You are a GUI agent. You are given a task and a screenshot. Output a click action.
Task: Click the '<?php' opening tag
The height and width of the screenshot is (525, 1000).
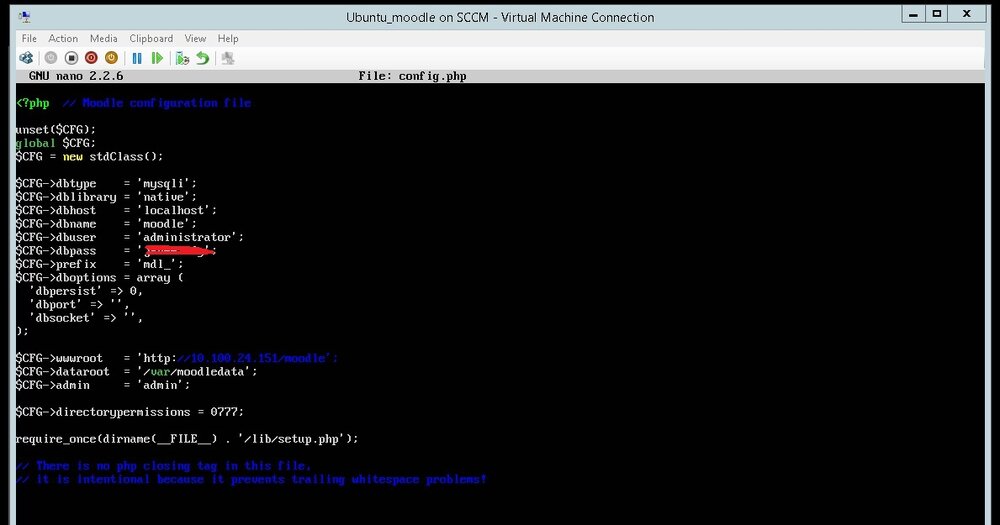pyautogui.click(x=33, y=103)
